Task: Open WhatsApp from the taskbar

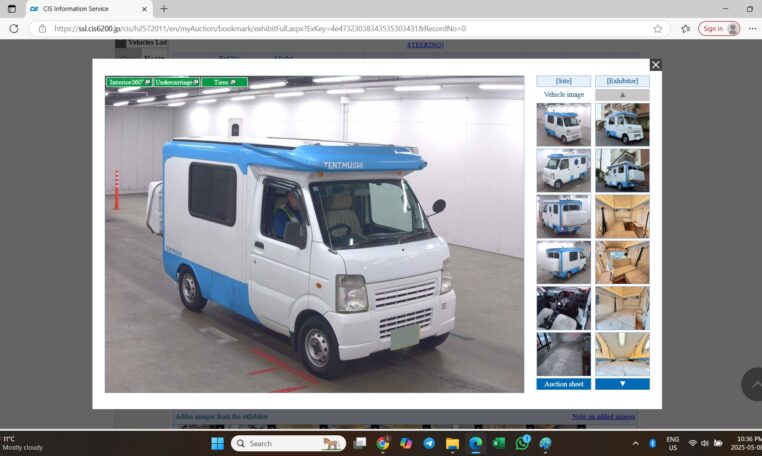Action: tap(522, 443)
